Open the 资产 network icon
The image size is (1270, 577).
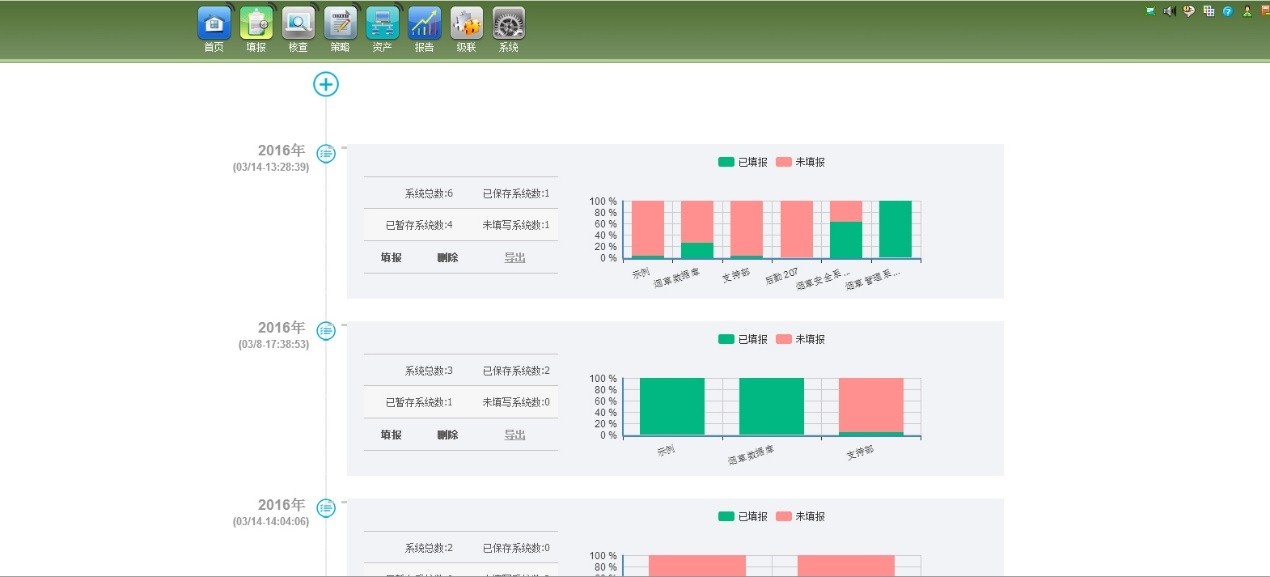(382, 24)
